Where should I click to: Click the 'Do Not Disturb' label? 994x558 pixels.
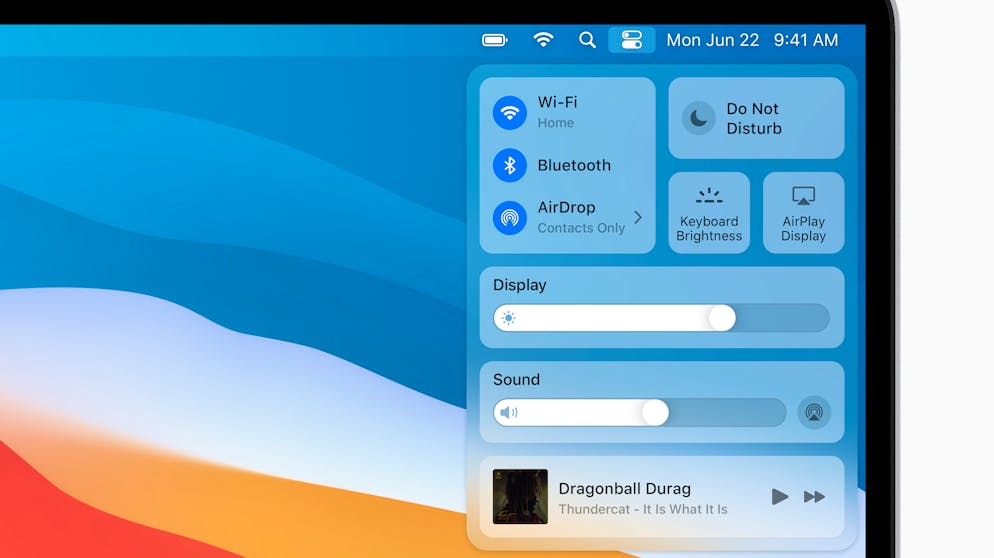point(754,119)
